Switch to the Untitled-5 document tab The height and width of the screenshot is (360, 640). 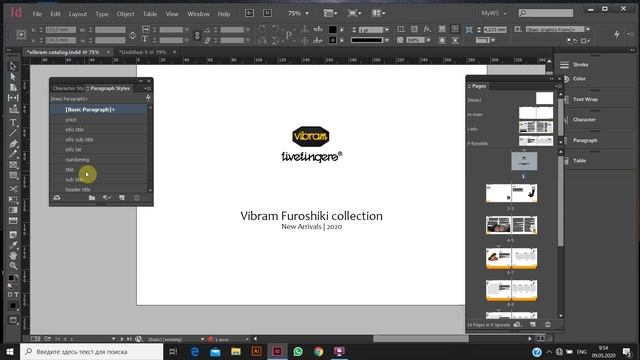point(142,52)
